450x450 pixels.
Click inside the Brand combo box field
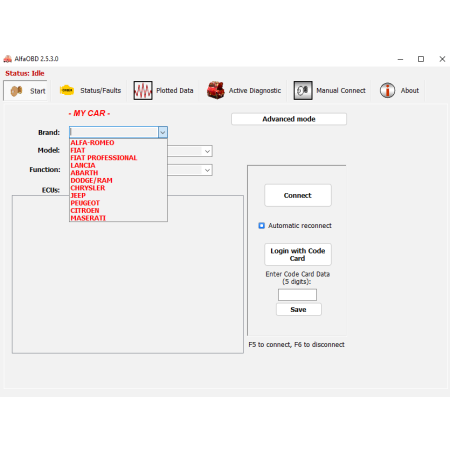pos(114,132)
